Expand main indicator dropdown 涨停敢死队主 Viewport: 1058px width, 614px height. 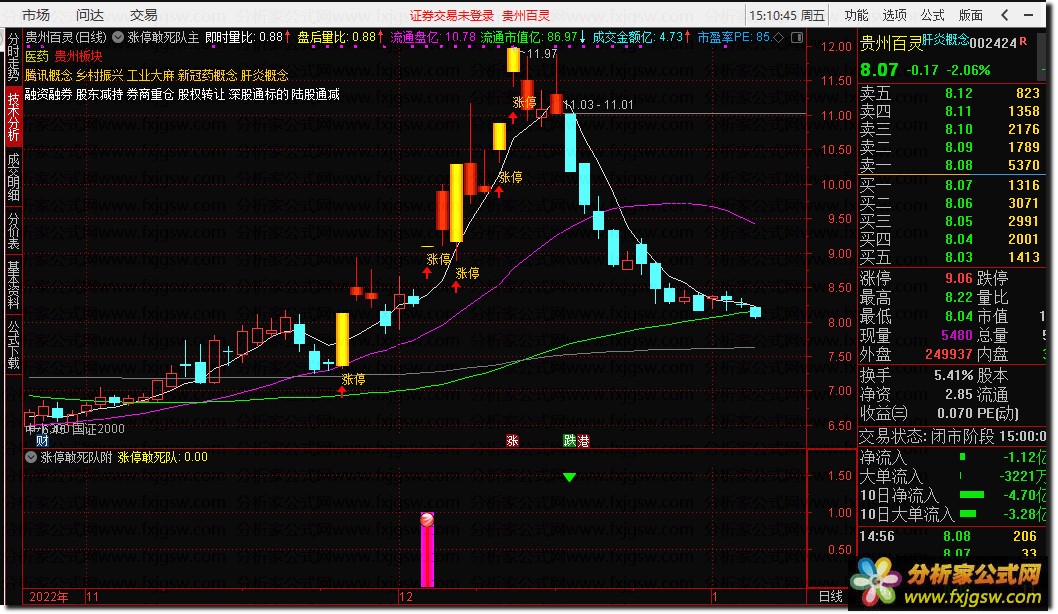(x=118, y=38)
